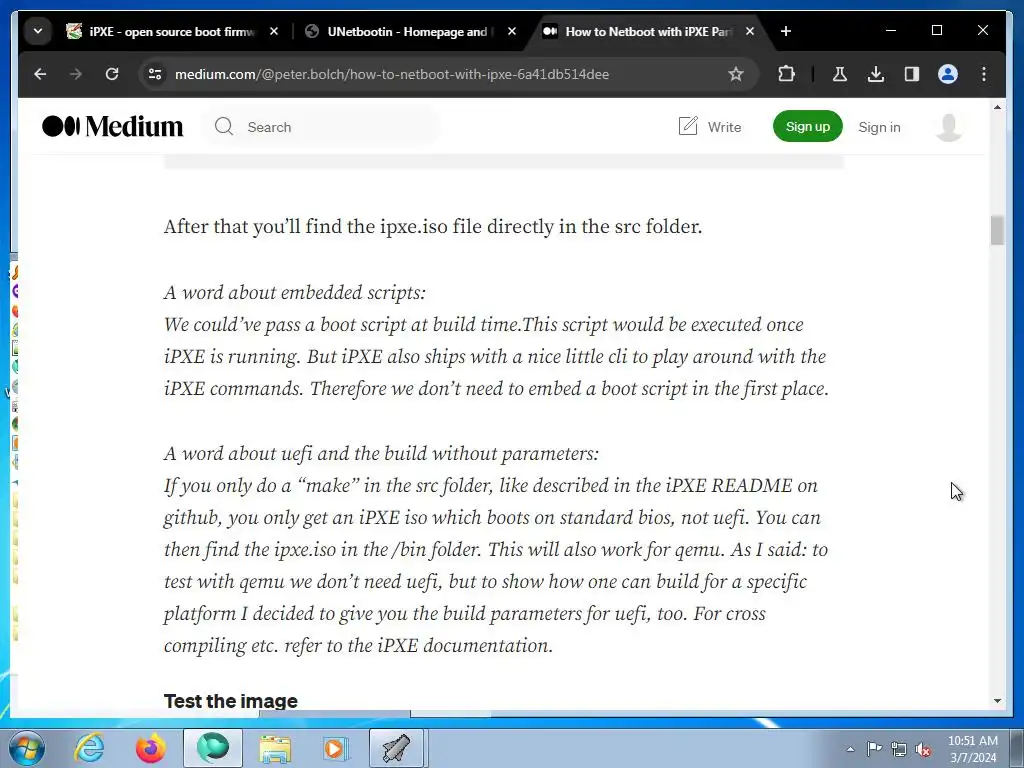Click the page scrollbar down arrow
The width and height of the screenshot is (1024, 768).
(x=997, y=701)
